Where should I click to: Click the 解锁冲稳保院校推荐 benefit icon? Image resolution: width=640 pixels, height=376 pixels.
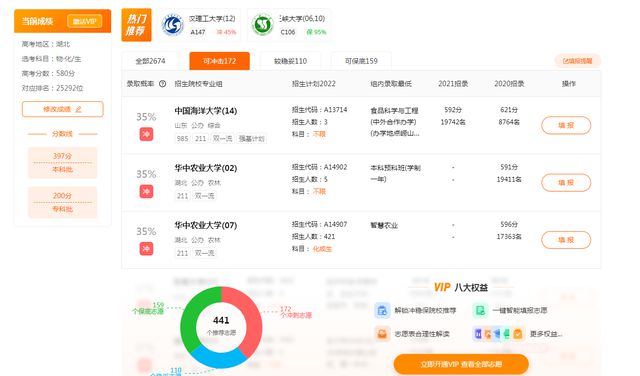pyautogui.click(x=382, y=310)
